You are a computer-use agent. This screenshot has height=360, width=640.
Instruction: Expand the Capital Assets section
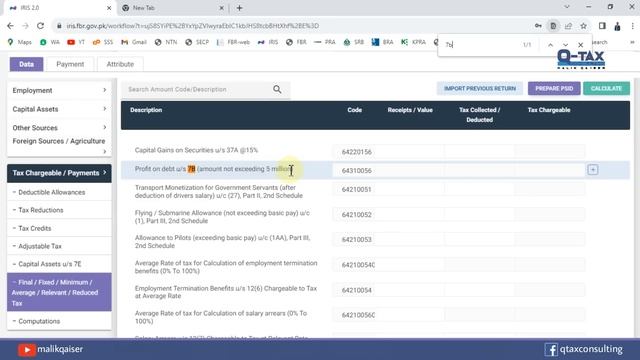[59, 109]
